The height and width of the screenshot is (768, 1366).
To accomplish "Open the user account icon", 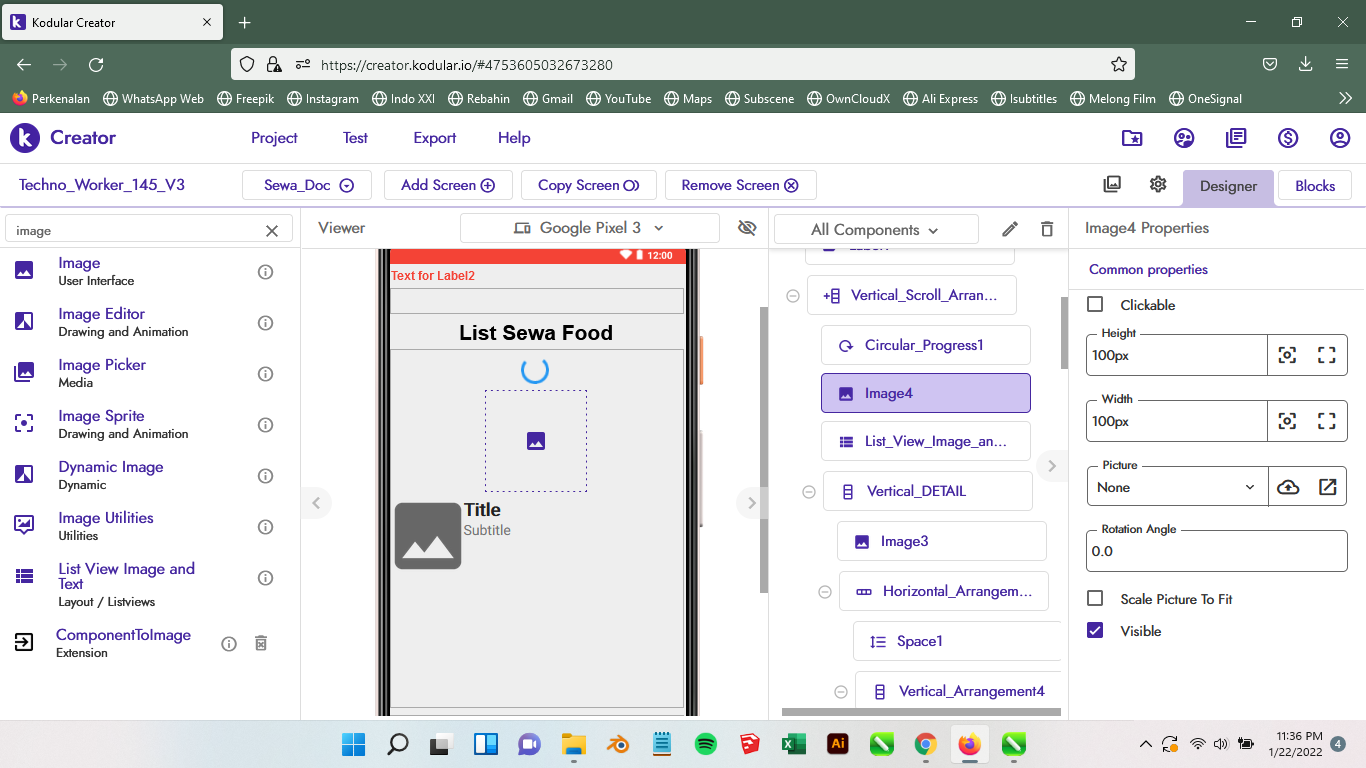I will (1340, 138).
